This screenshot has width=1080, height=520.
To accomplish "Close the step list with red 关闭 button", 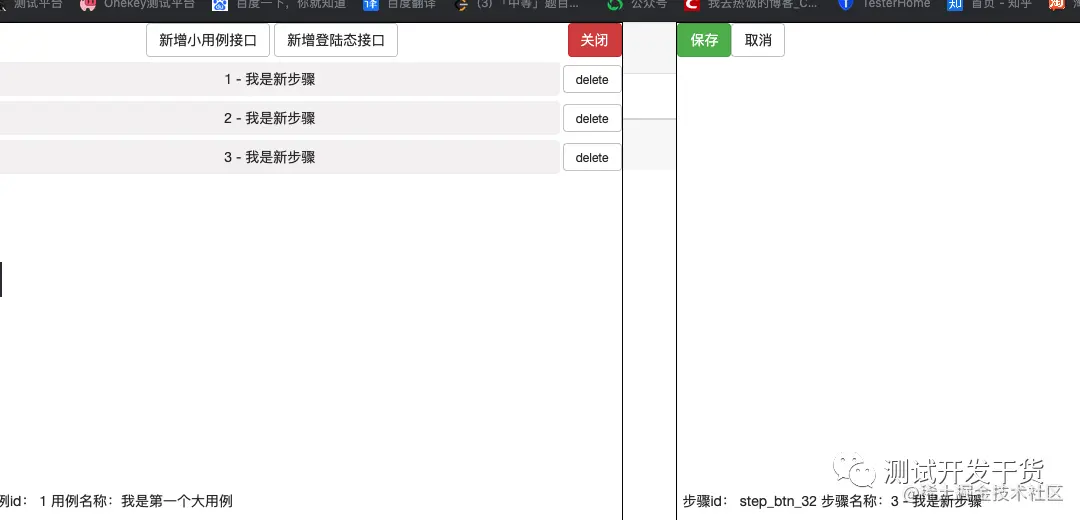I will coord(594,40).
